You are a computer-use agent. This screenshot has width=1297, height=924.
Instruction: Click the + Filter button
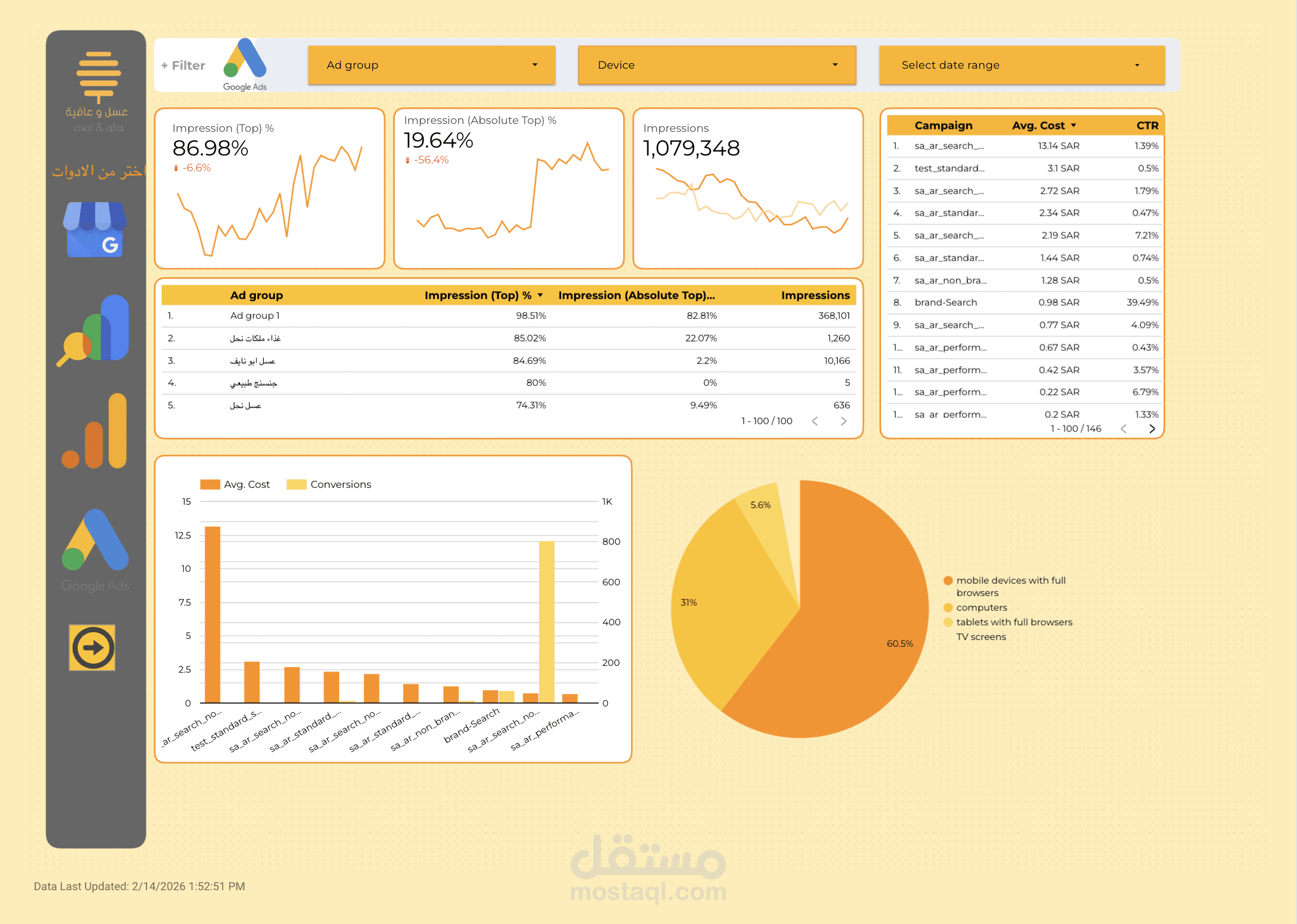183,65
